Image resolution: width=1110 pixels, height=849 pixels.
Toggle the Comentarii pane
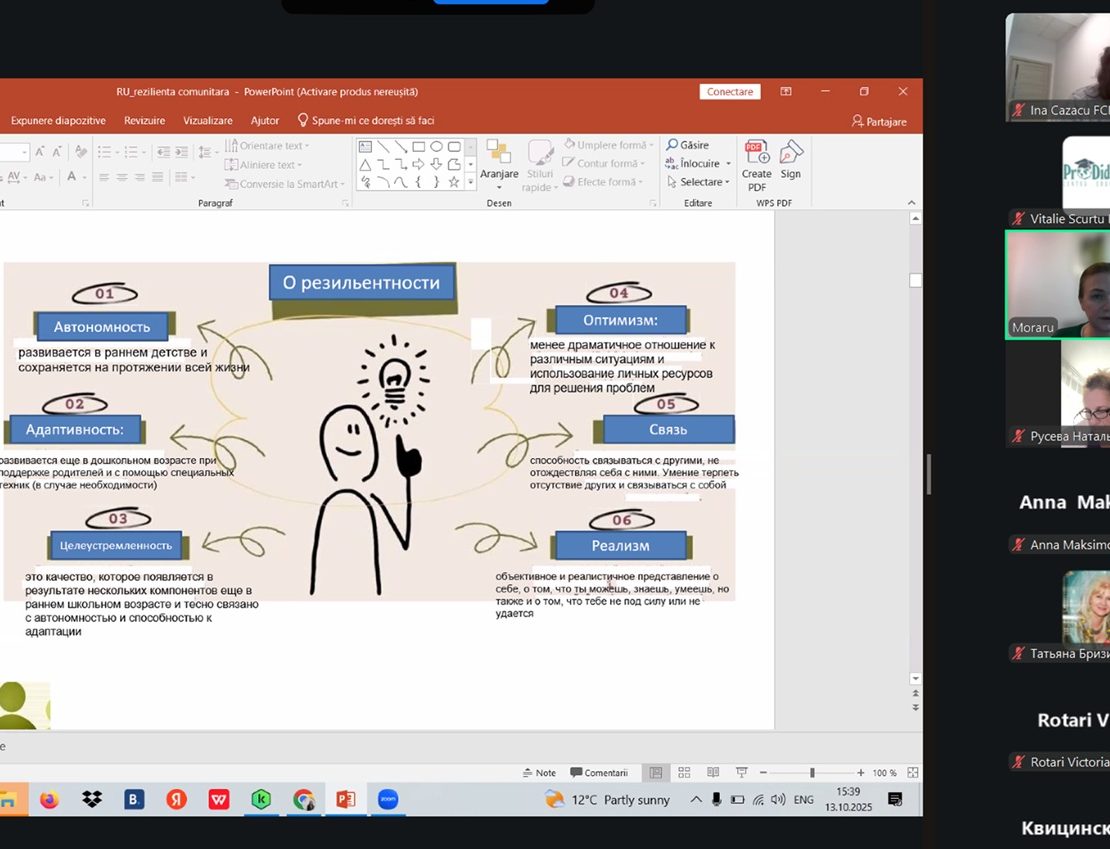point(598,773)
